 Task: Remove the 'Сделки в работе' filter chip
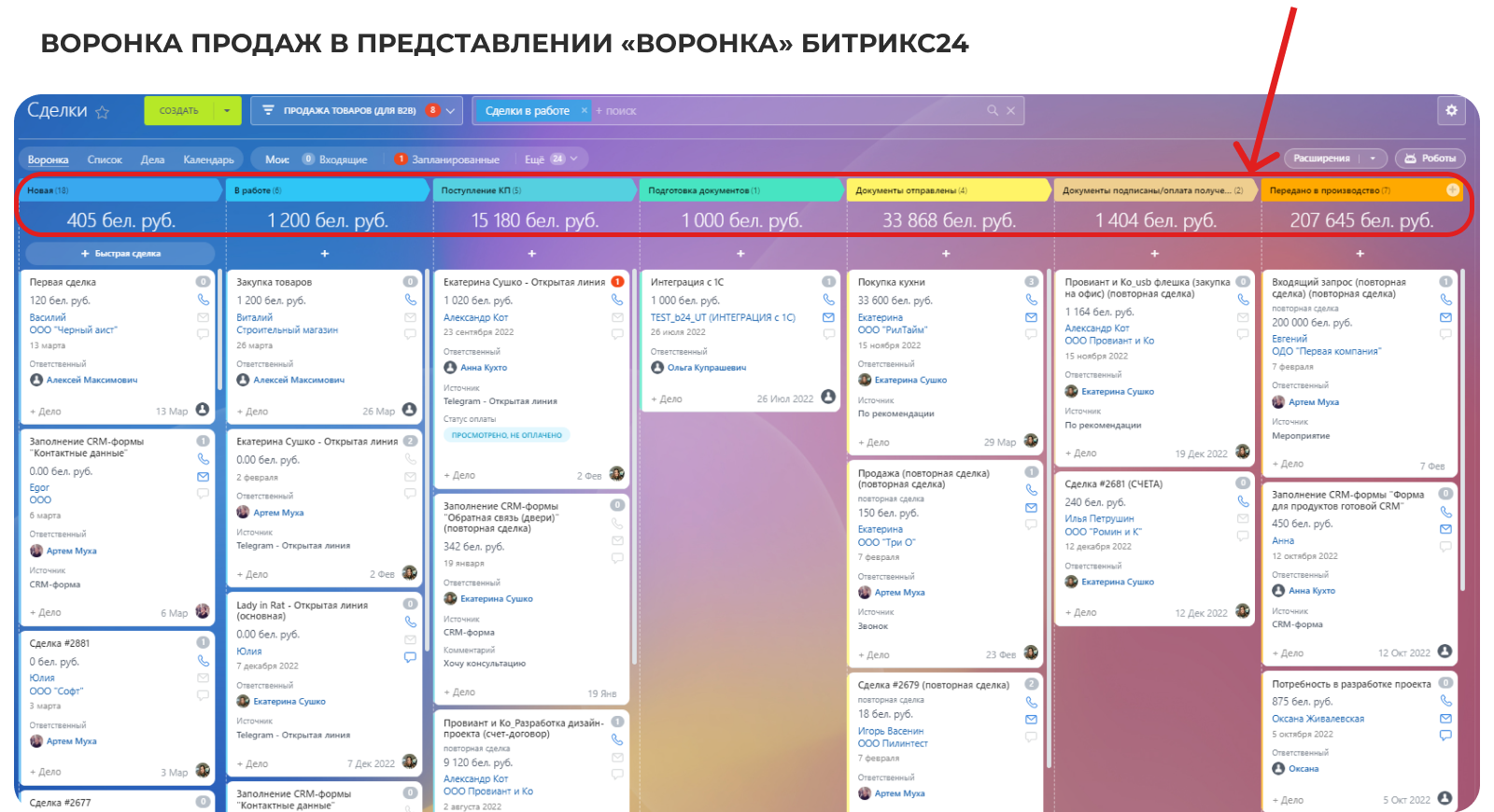point(585,110)
